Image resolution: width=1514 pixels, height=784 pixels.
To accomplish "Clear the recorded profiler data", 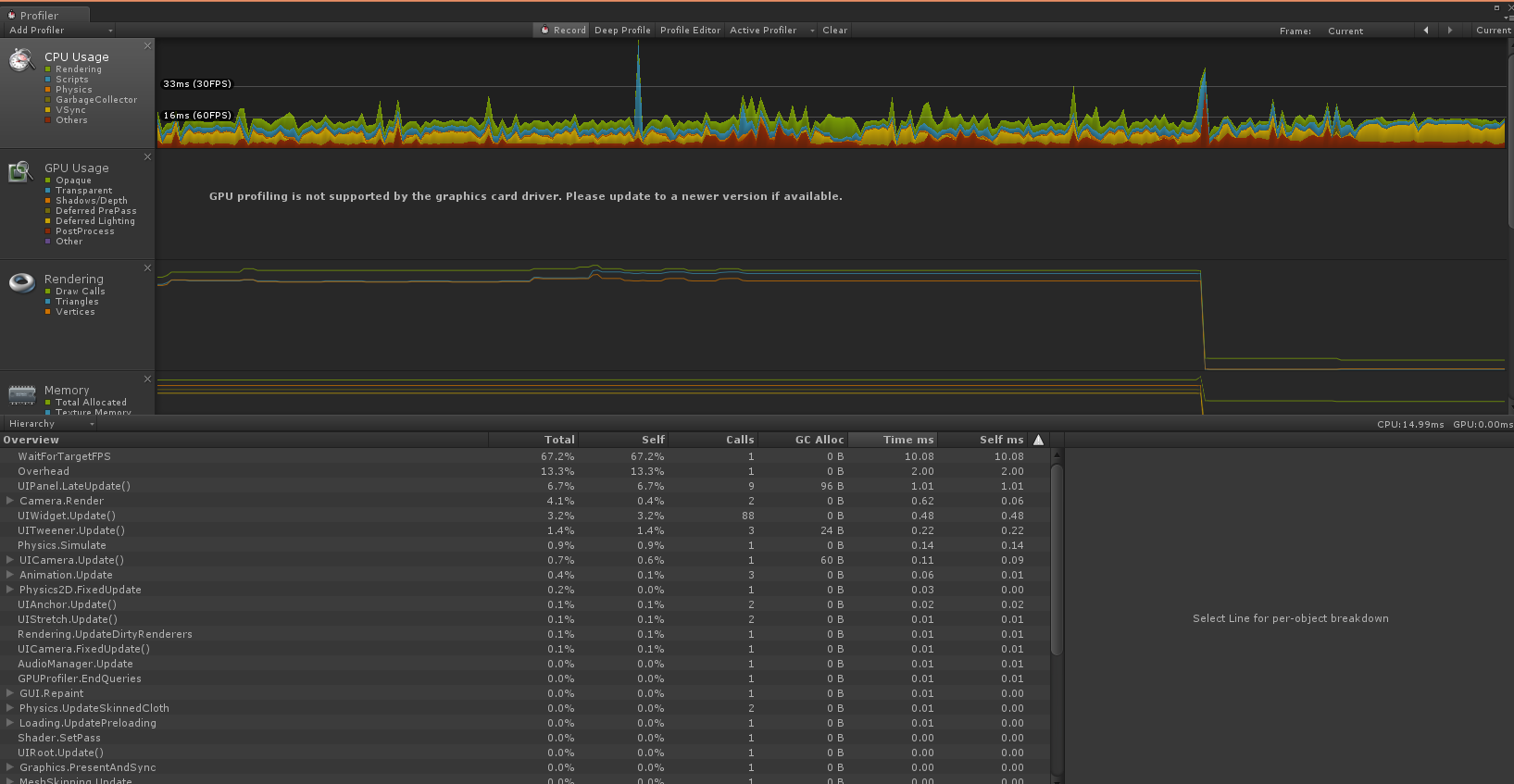I will pyautogui.click(x=834, y=31).
